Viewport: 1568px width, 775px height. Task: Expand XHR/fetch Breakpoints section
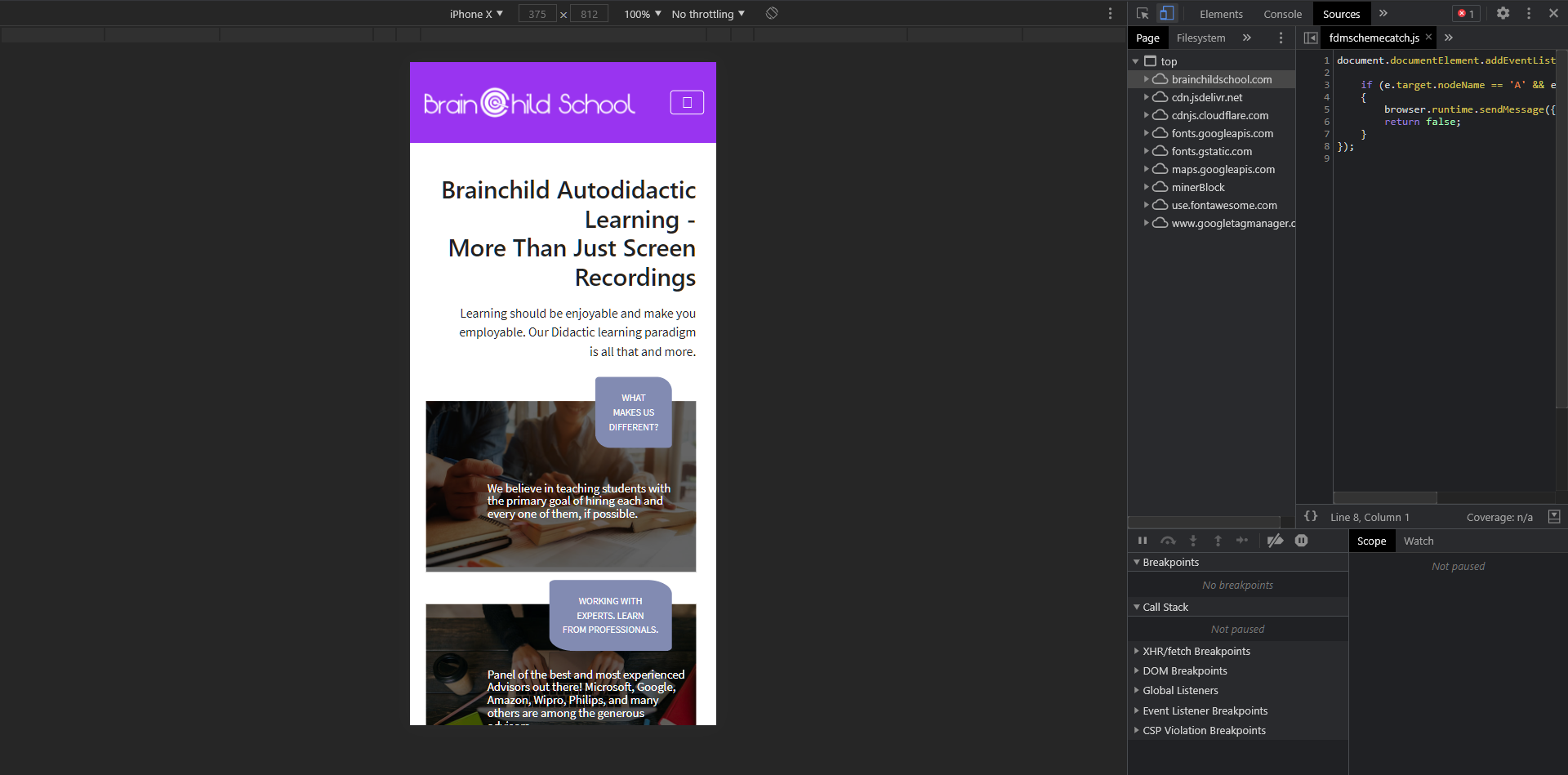[1238, 651]
